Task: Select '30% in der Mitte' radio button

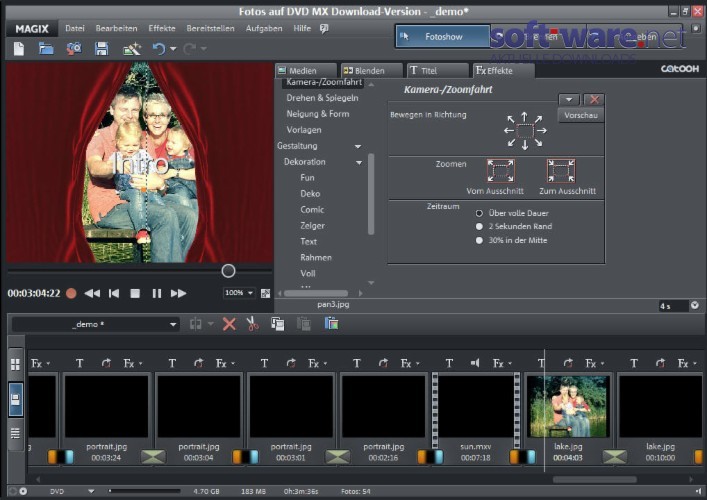Action: pyautogui.click(x=479, y=240)
